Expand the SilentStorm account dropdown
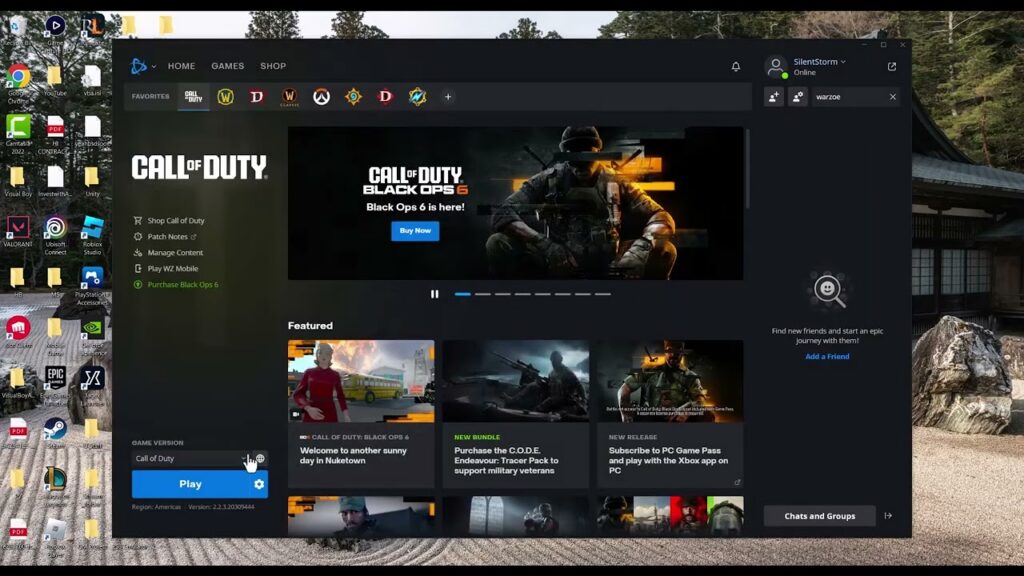 tap(843, 62)
